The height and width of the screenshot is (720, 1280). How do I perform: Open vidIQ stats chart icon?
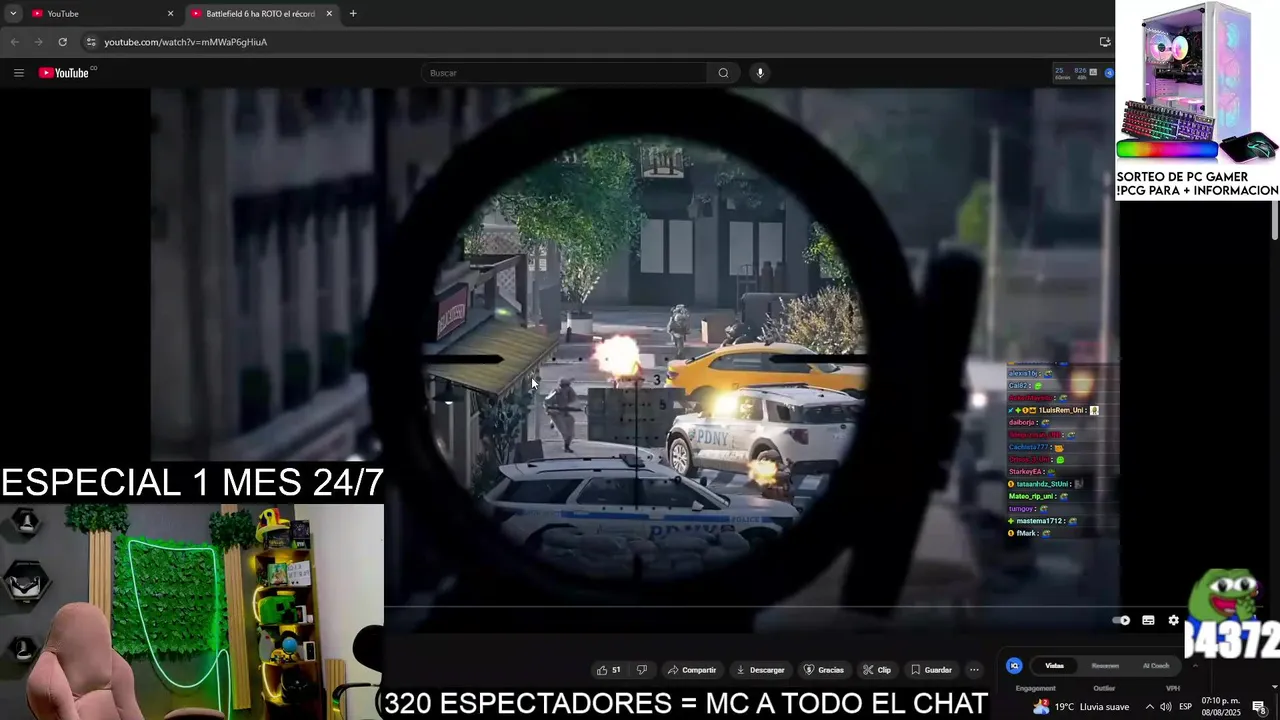(x=1093, y=73)
